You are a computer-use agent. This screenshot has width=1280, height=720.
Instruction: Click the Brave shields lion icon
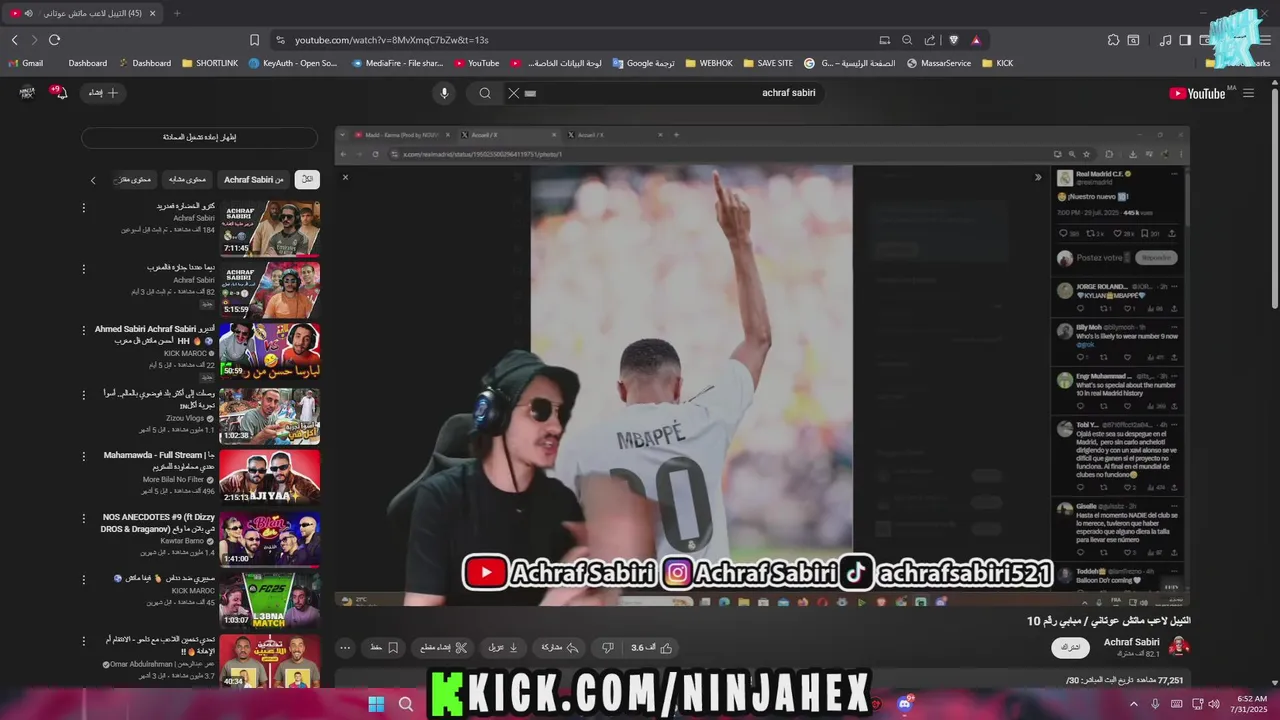tap(953, 40)
